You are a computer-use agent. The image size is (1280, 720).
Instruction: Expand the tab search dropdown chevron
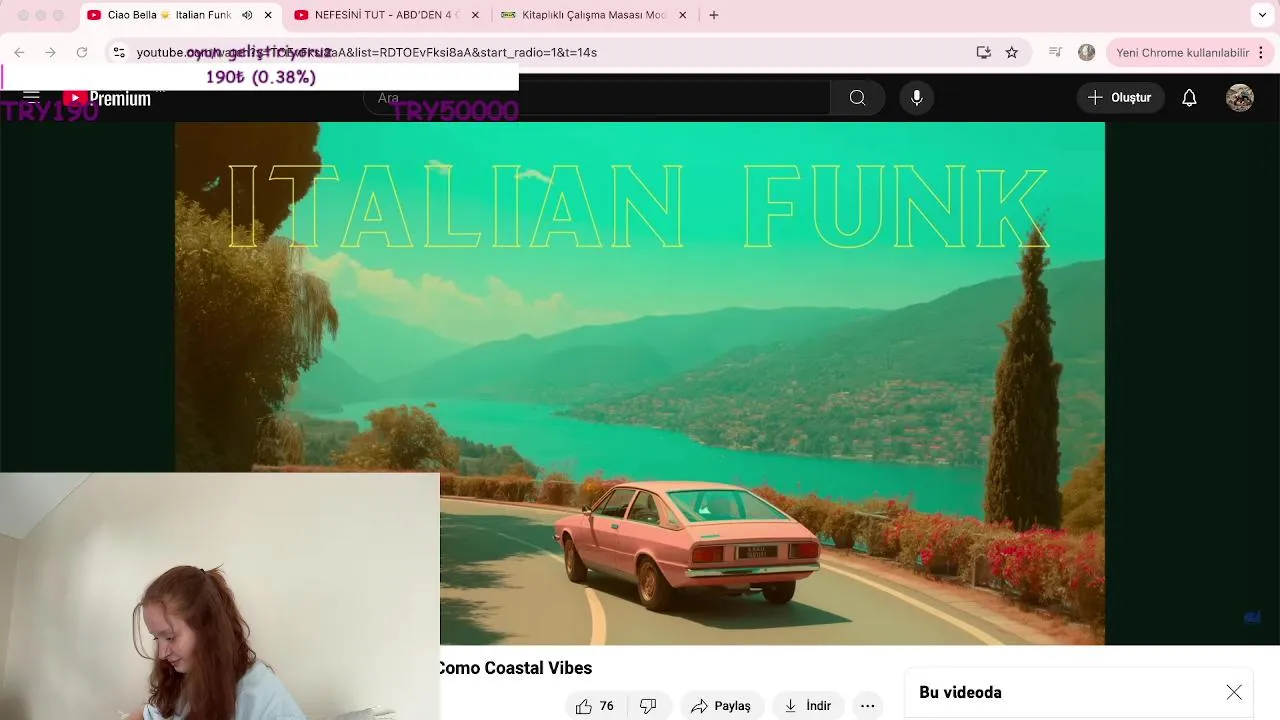1262,15
